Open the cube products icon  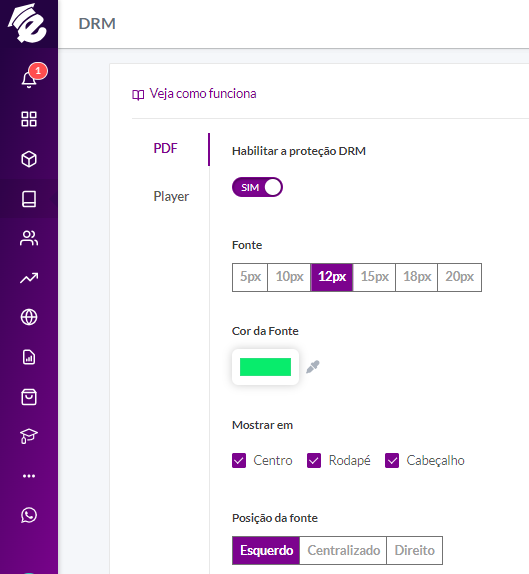(x=29, y=159)
